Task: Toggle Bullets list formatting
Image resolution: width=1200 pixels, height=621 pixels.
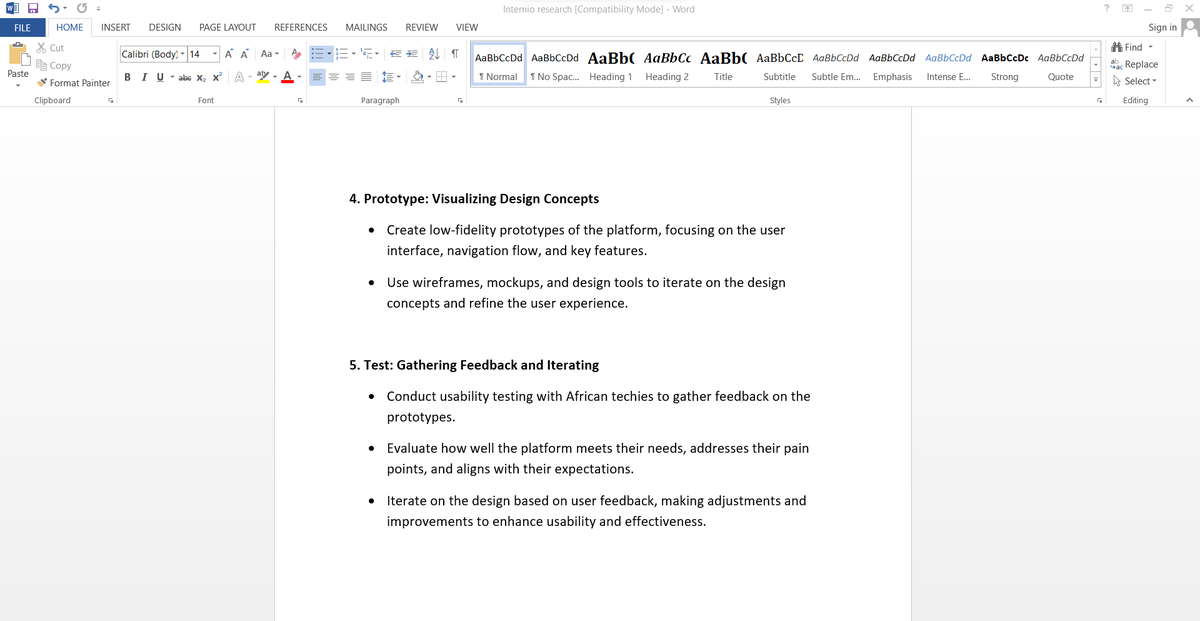Action: point(316,54)
